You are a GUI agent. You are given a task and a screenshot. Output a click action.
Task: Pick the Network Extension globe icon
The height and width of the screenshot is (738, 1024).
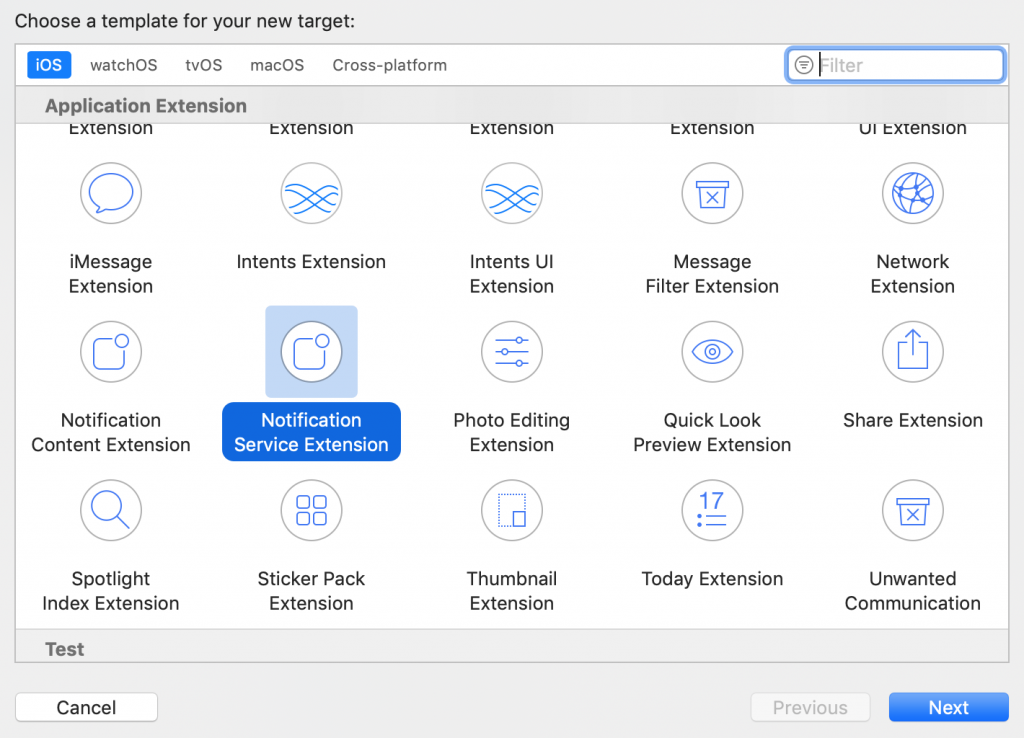coord(912,193)
